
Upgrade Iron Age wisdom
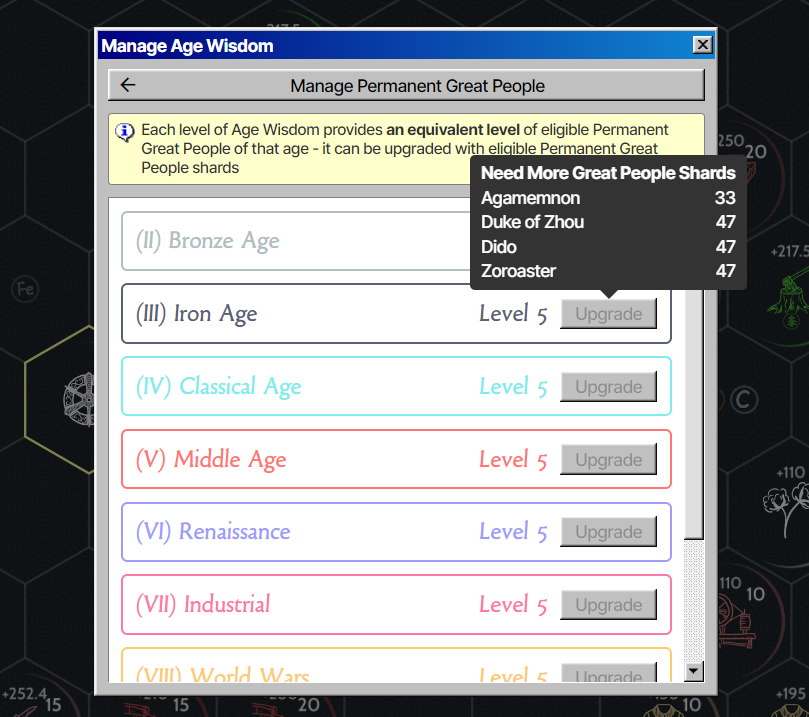tap(608, 314)
